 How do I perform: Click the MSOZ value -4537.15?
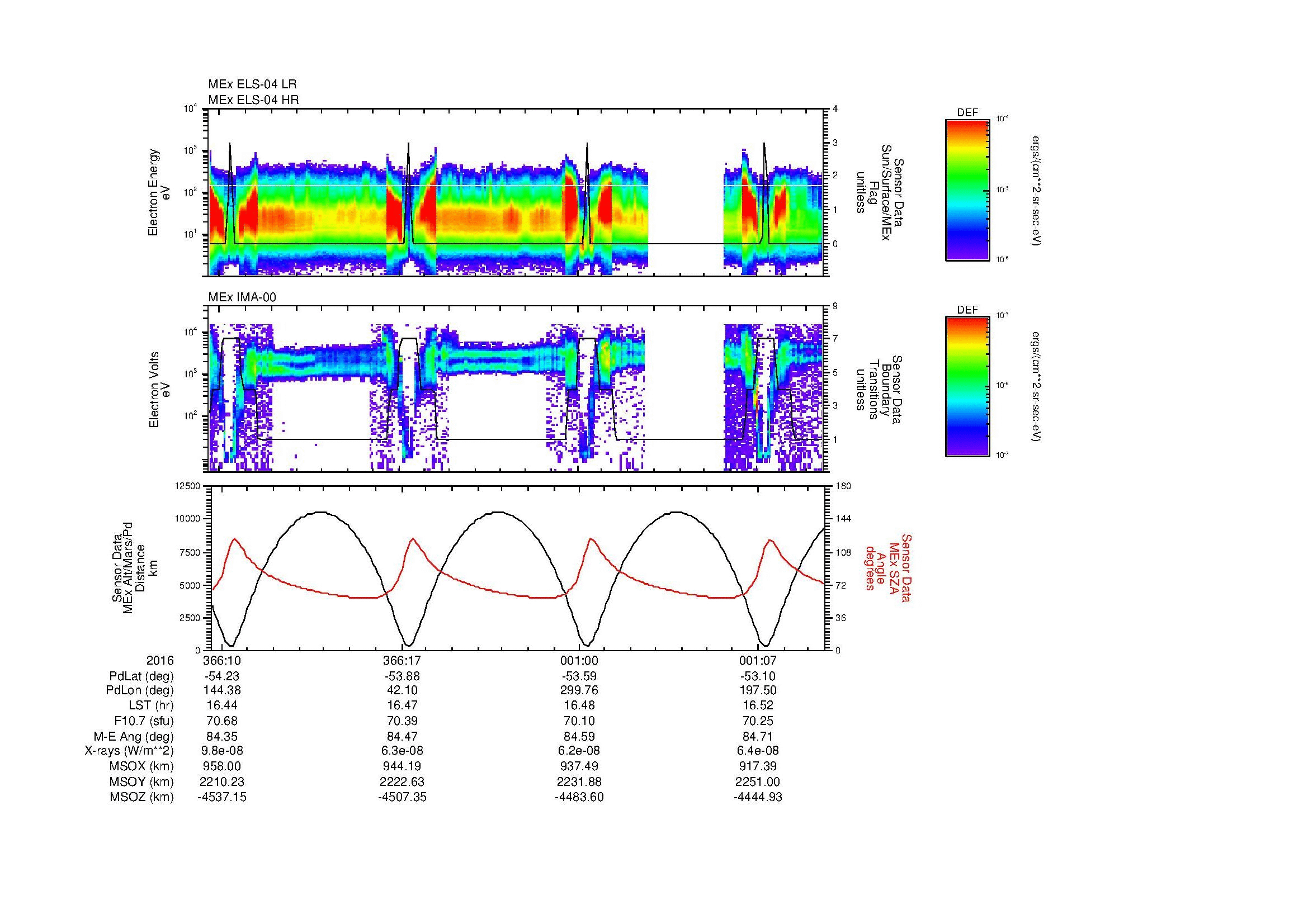222,797
